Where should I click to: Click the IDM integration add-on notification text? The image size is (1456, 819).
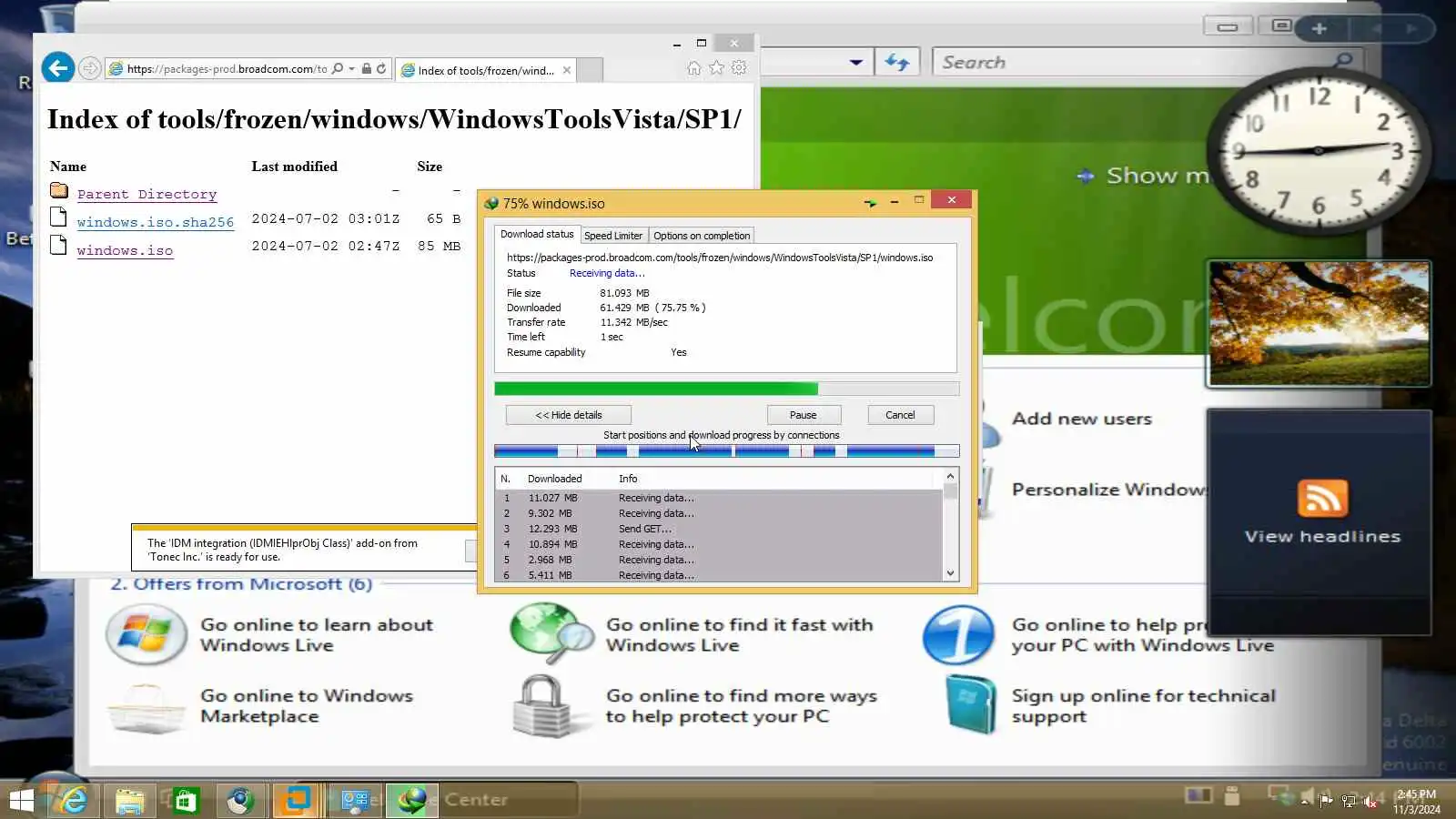point(282,550)
